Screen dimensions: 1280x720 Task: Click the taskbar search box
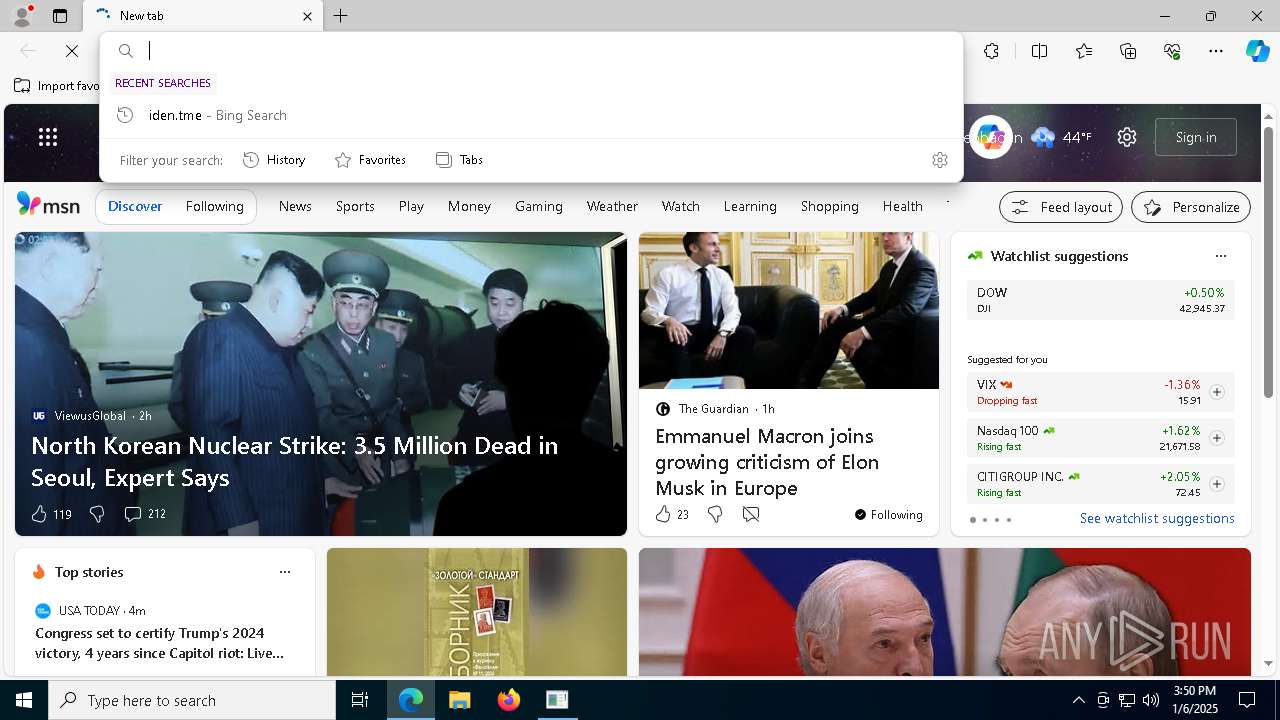[192, 700]
